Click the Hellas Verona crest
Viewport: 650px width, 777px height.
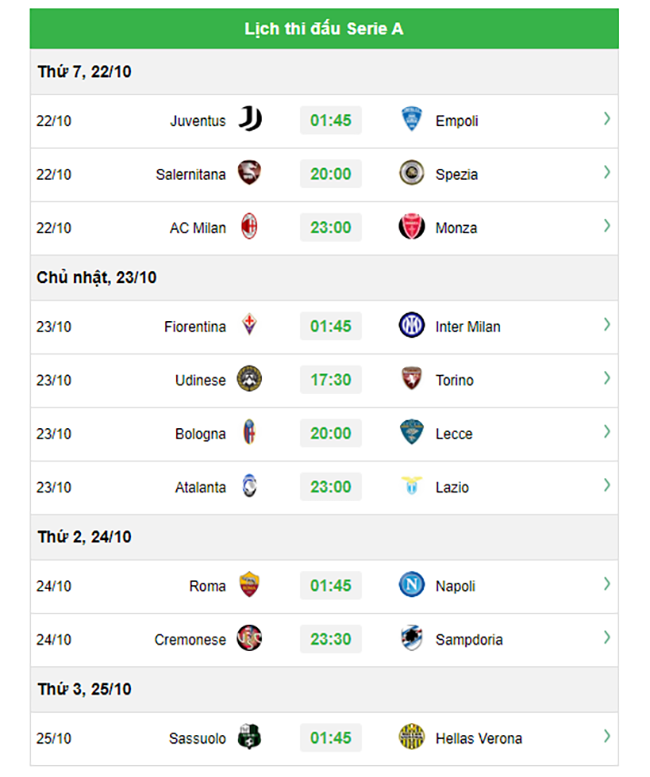click(411, 737)
